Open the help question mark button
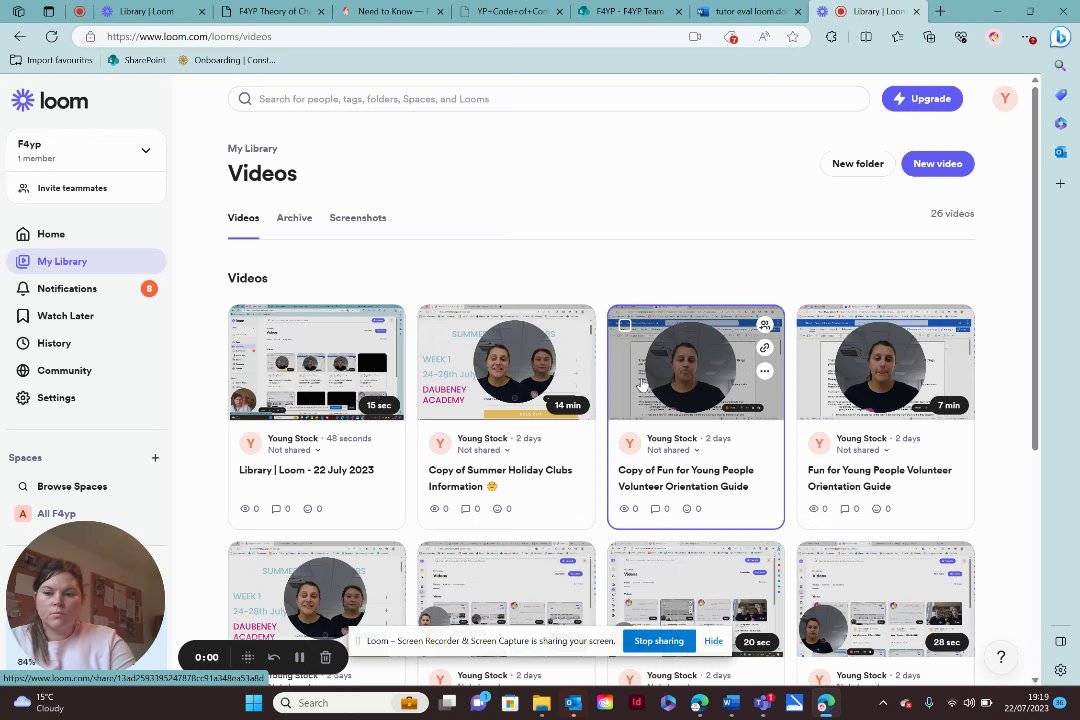Image resolution: width=1080 pixels, height=720 pixels. tap(1001, 657)
